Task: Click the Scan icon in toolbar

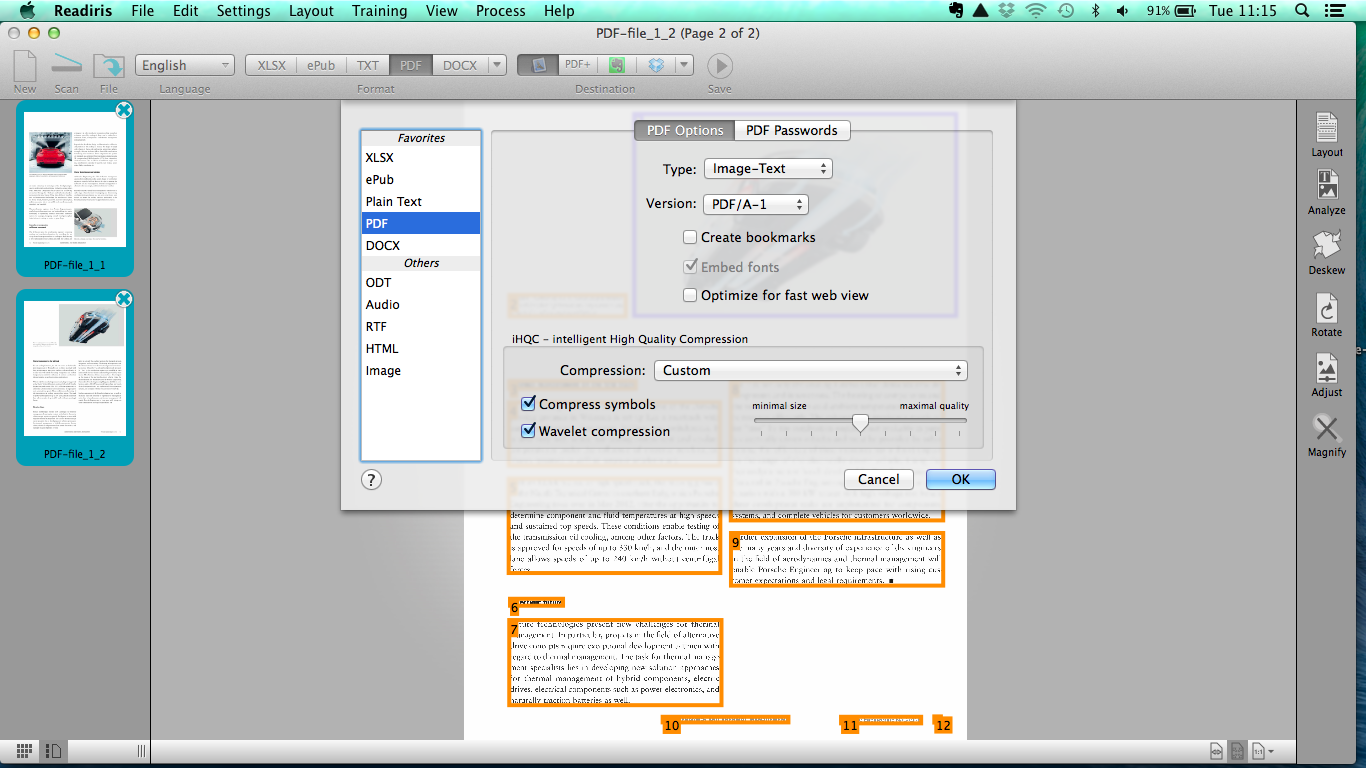Action: tap(66, 66)
